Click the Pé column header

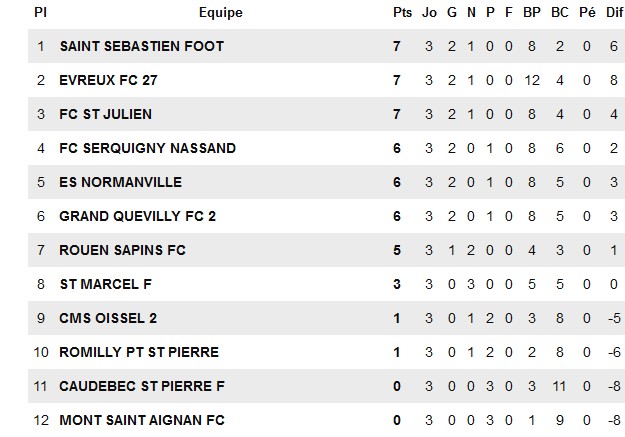(x=587, y=12)
